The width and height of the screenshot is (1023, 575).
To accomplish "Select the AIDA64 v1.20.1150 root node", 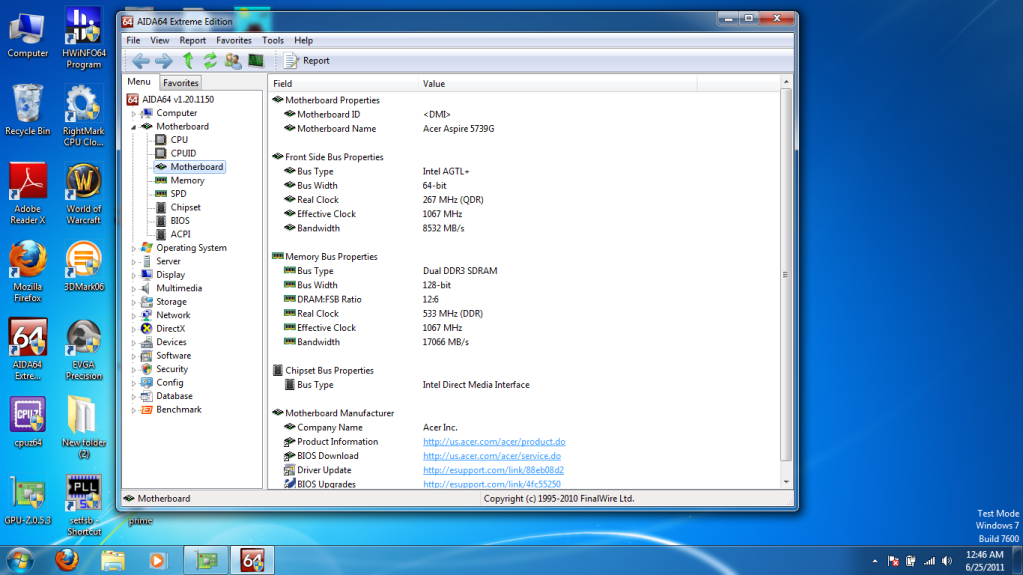I will tap(170, 99).
